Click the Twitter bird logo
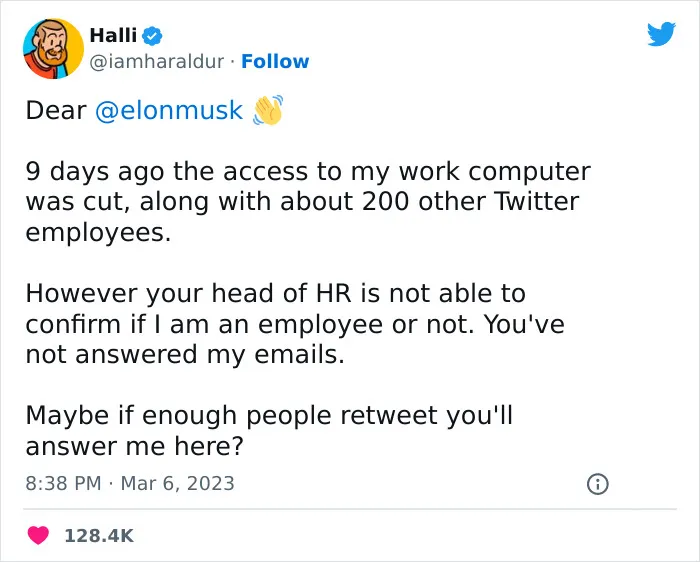 coord(661,34)
